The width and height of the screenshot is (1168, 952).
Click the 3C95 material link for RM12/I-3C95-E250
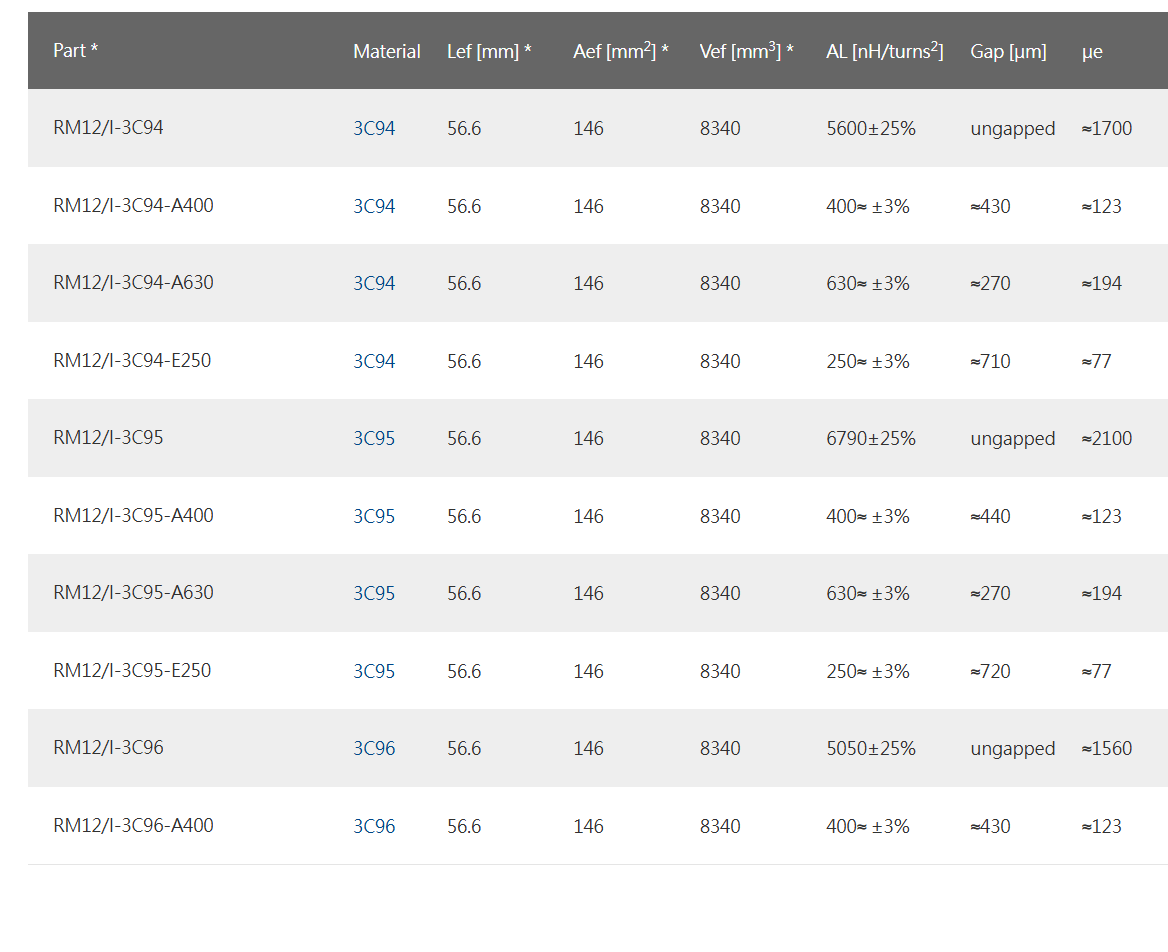pos(374,672)
